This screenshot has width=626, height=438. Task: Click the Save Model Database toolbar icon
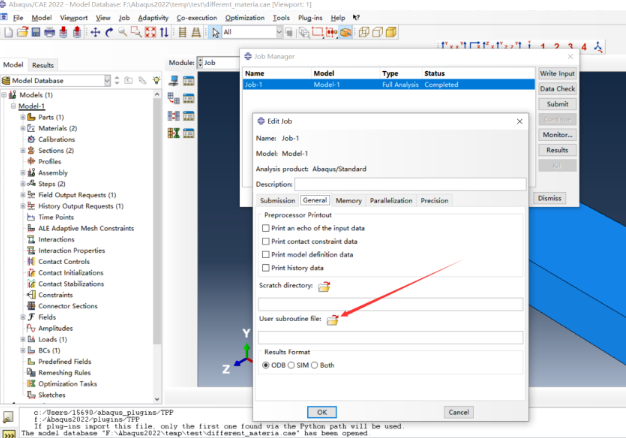coord(35,32)
